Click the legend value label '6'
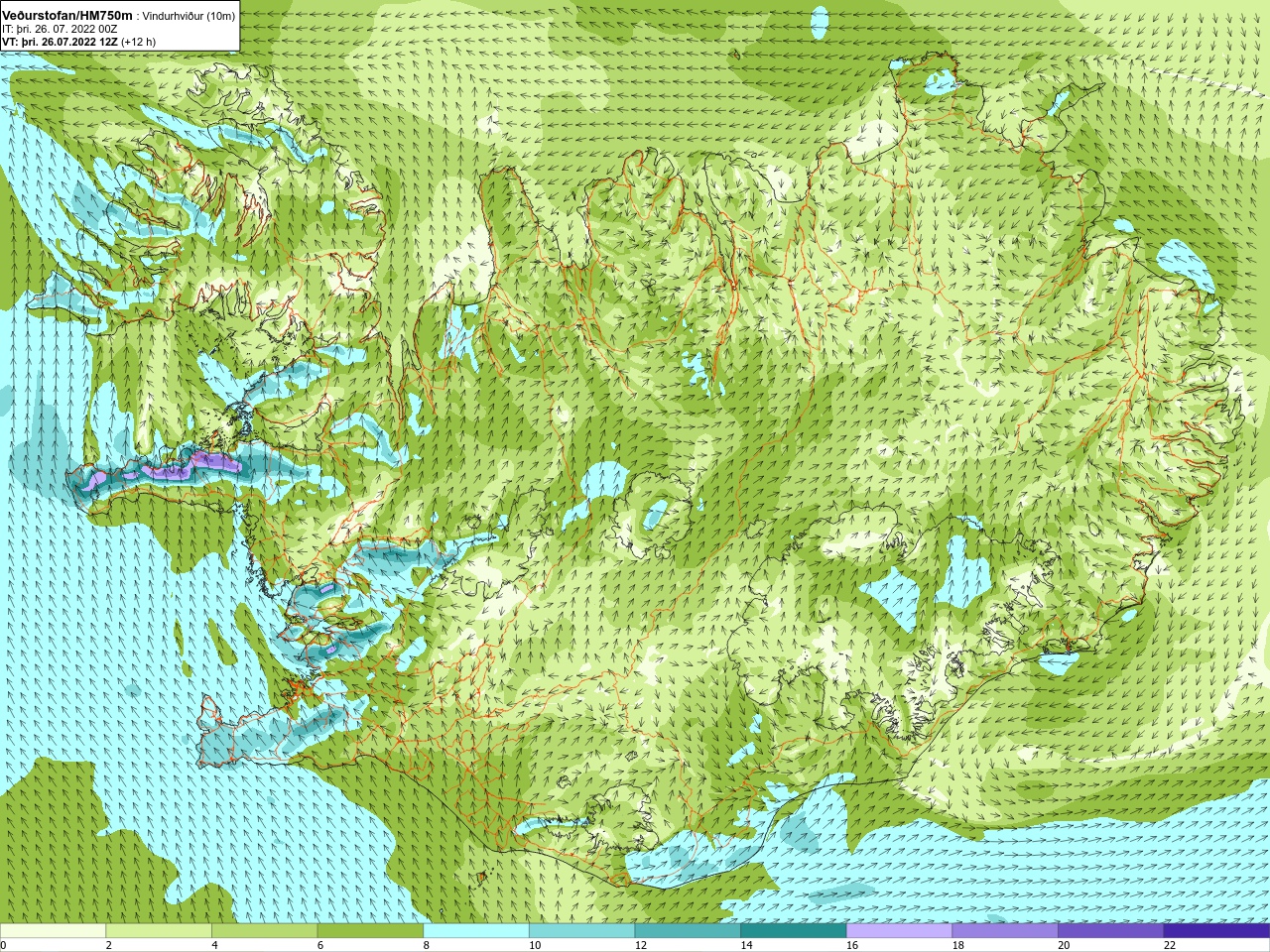The image size is (1270, 952). coord(319,945)
